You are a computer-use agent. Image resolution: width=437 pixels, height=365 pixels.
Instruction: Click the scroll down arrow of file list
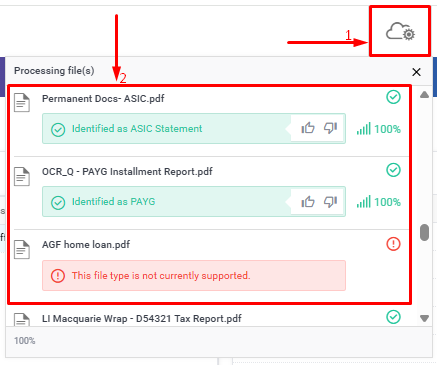click(x=424, y=318)
